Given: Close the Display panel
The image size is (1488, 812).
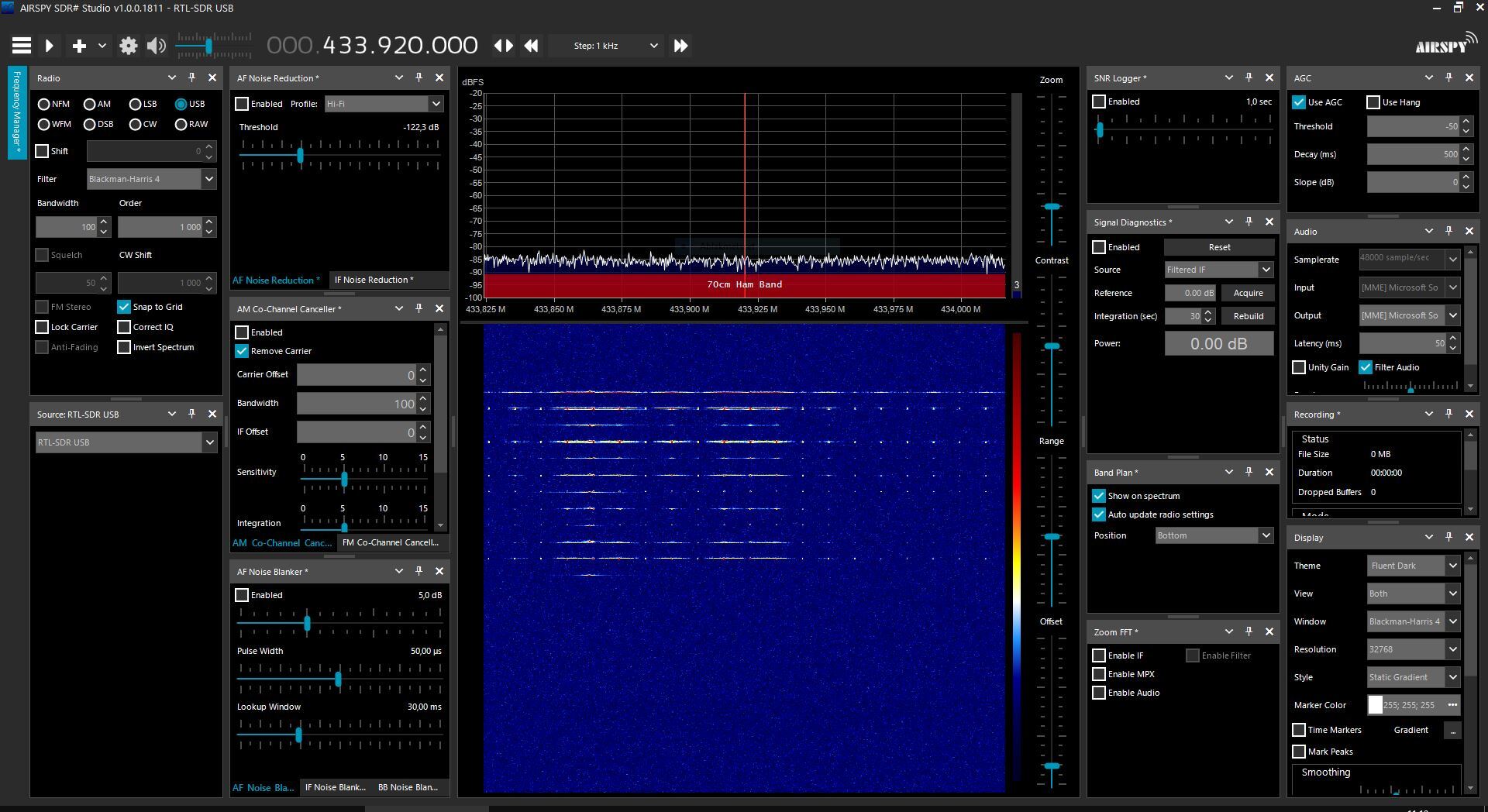Looking at the screenshot, I should click(1469, 537).
